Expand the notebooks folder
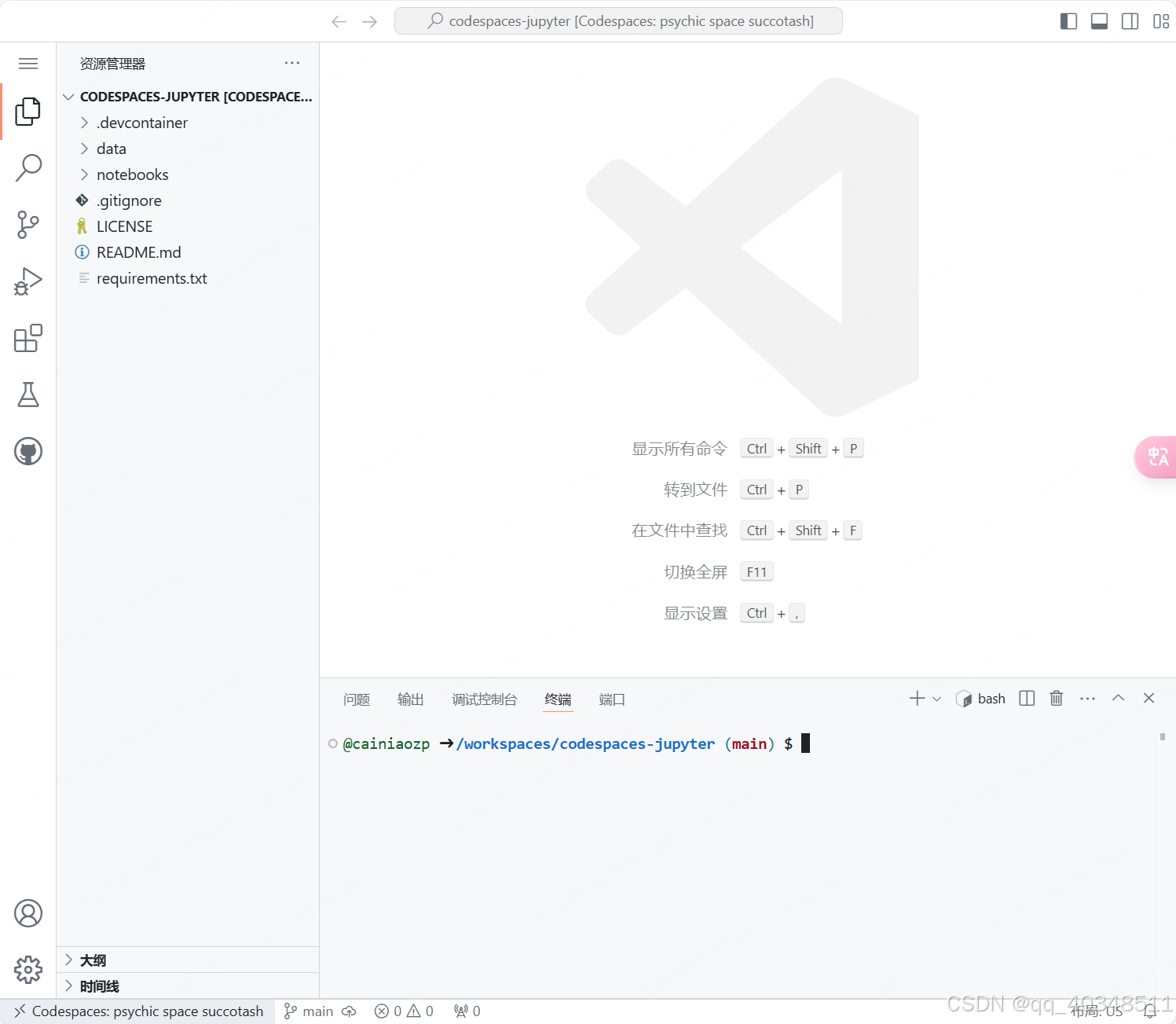Screen dimensions: 1176x1024 click(x=188, y=174)
